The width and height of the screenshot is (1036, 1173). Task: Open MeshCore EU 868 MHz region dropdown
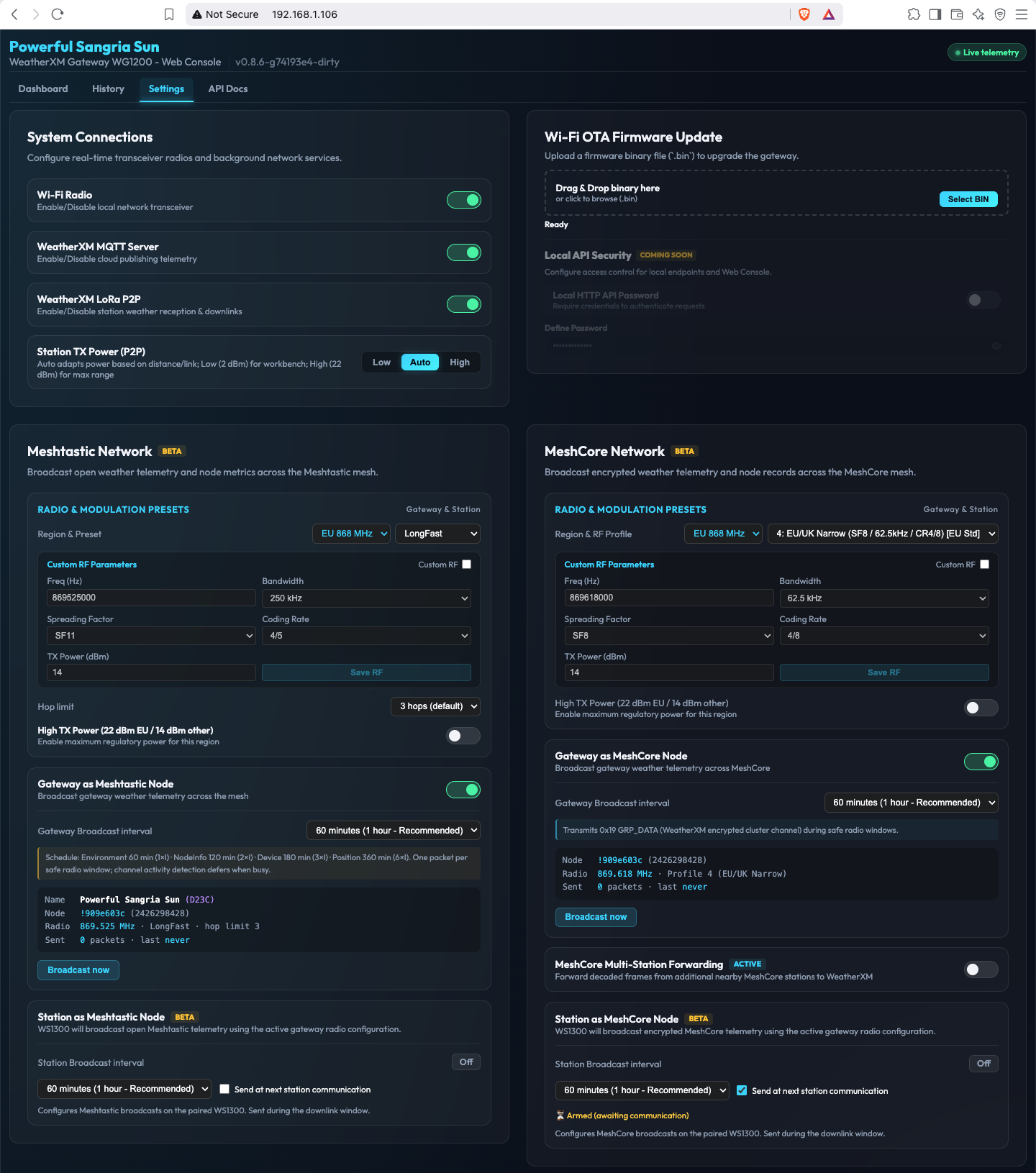coord(724,534)
